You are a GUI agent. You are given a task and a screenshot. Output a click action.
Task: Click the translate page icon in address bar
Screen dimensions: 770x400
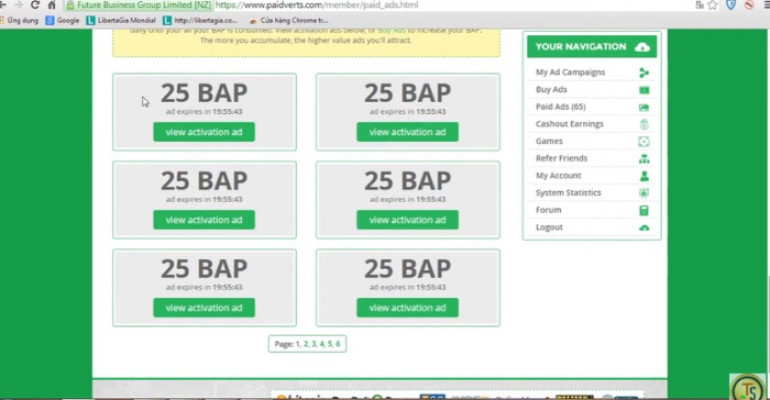(699, 5)
